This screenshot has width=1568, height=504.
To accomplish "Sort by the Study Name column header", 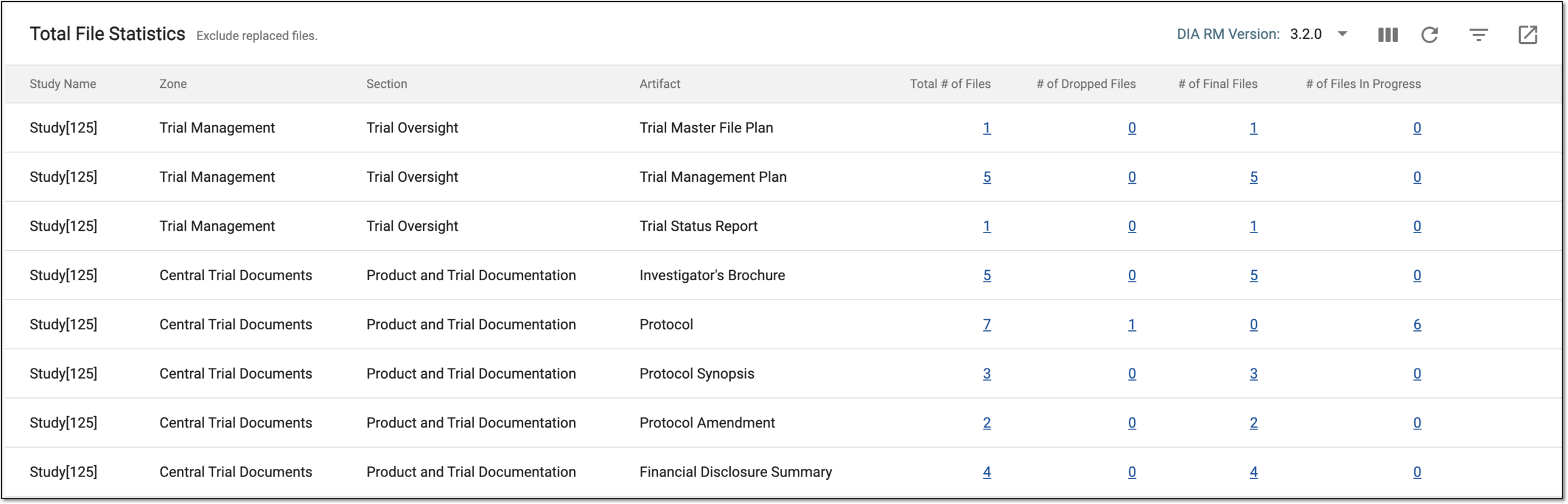I will click(x=63, y=84).
